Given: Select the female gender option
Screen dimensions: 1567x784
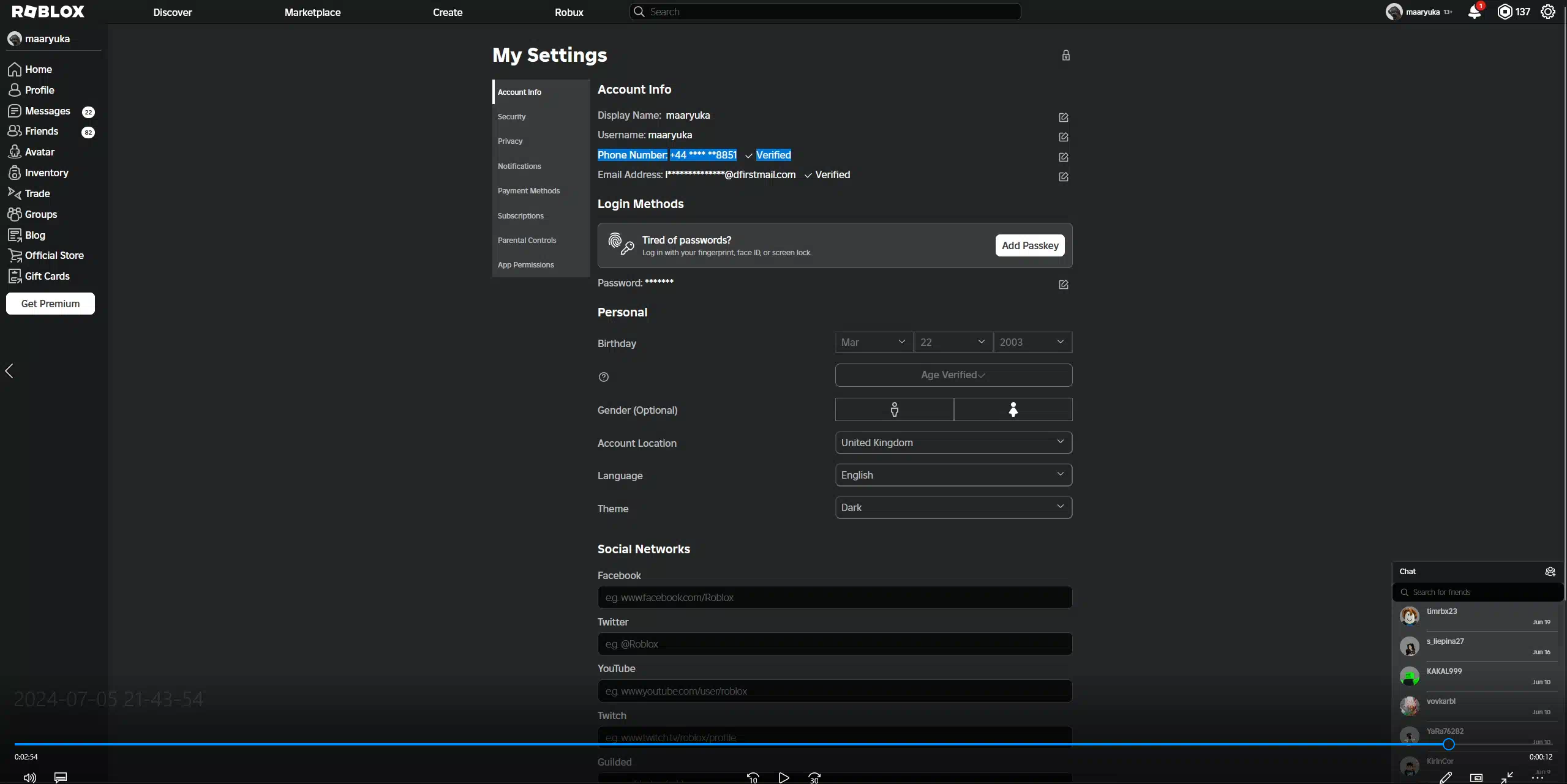Looking at the screenshot, I should click(x=1013, y=409).
